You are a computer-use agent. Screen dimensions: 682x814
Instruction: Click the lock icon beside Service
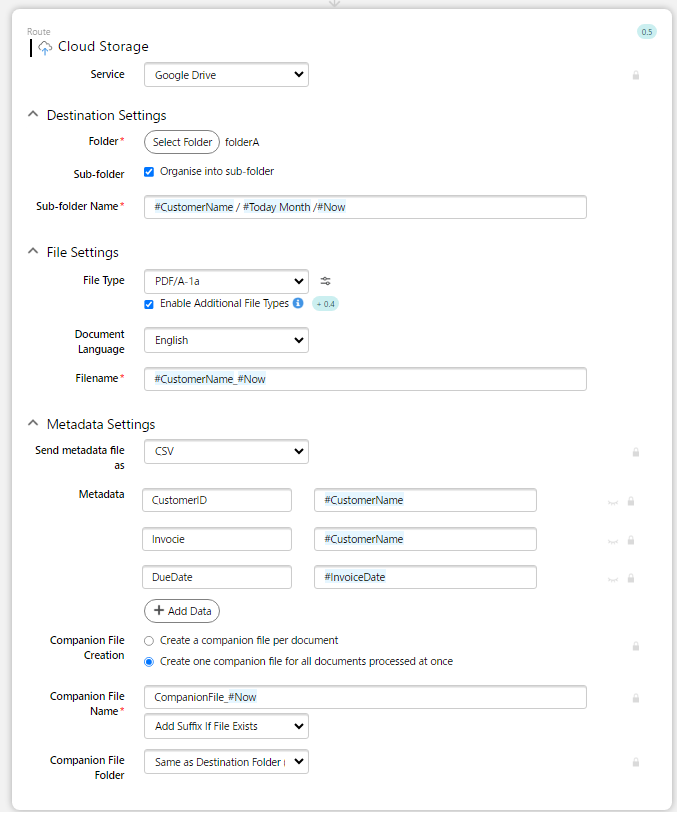coord(635,75)
